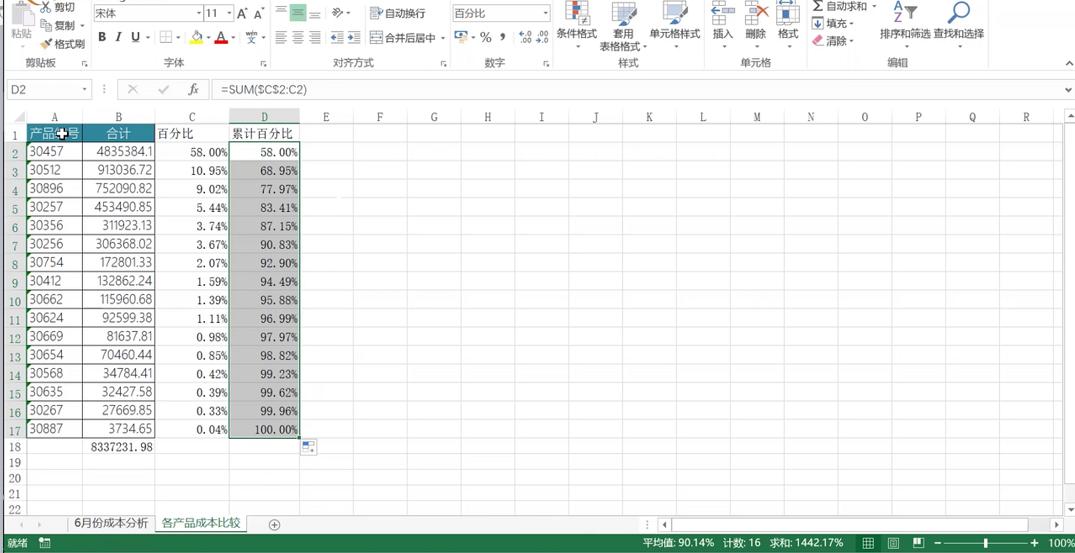The image size is (1075, 553).
Task: Toggle Wrap Text (自动换行)
Action: [397, 14]
